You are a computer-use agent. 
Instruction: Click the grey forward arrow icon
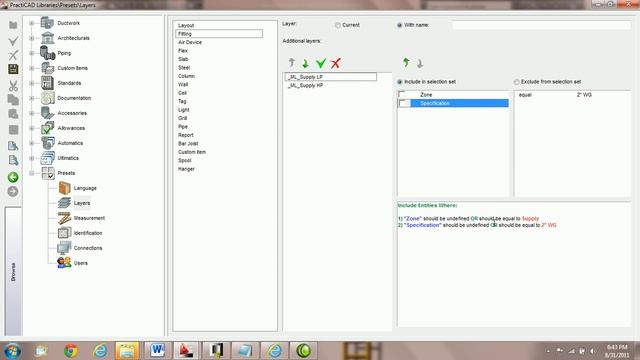point(13,191)
